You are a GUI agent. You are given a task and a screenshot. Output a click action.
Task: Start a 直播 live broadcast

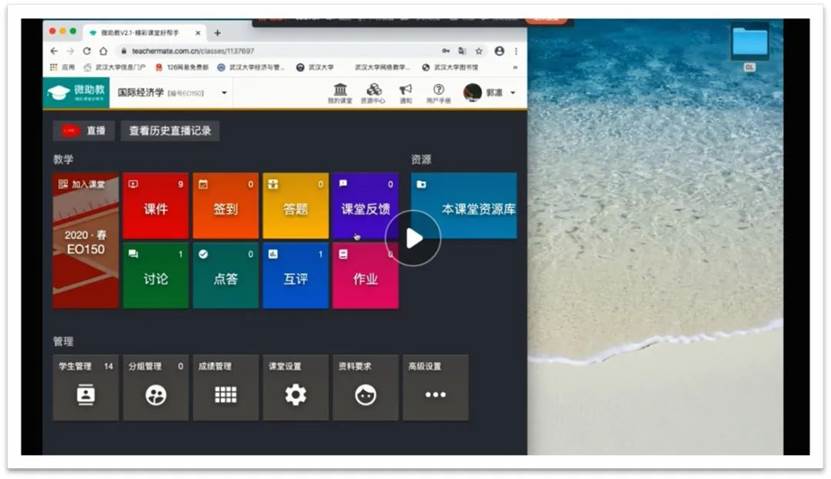click(x=84, y=131)
